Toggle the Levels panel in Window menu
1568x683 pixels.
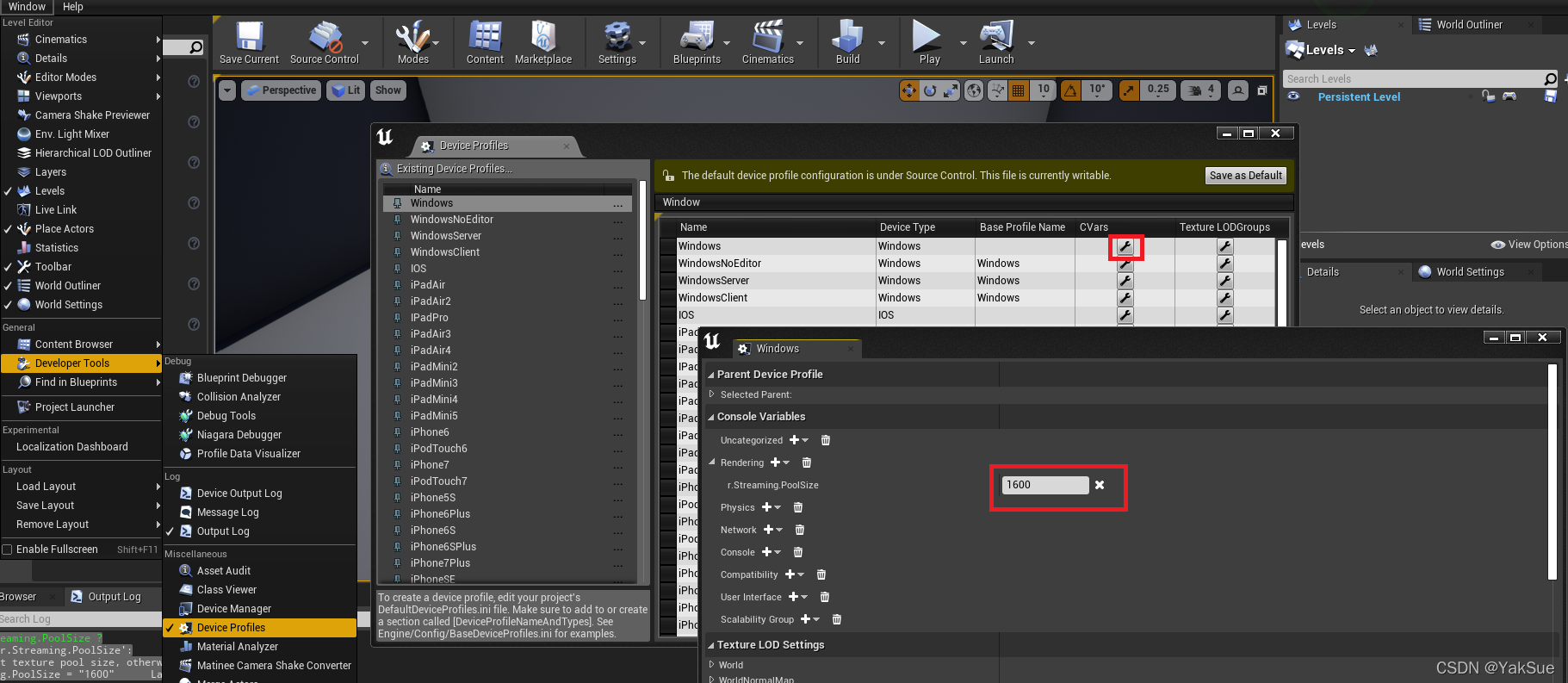click(x=81, y=191)
